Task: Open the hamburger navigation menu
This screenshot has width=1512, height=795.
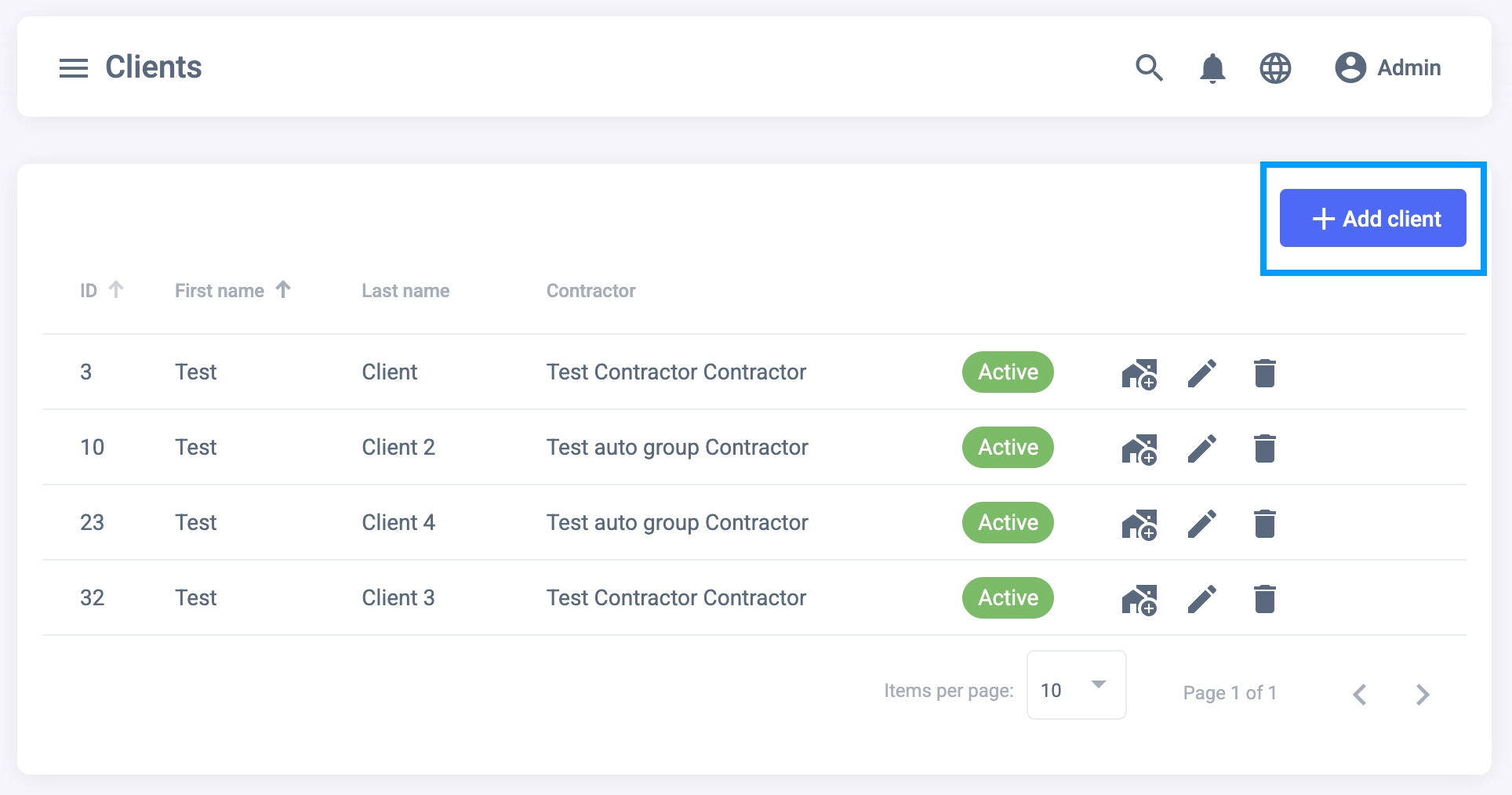Action: coord(74,68)
